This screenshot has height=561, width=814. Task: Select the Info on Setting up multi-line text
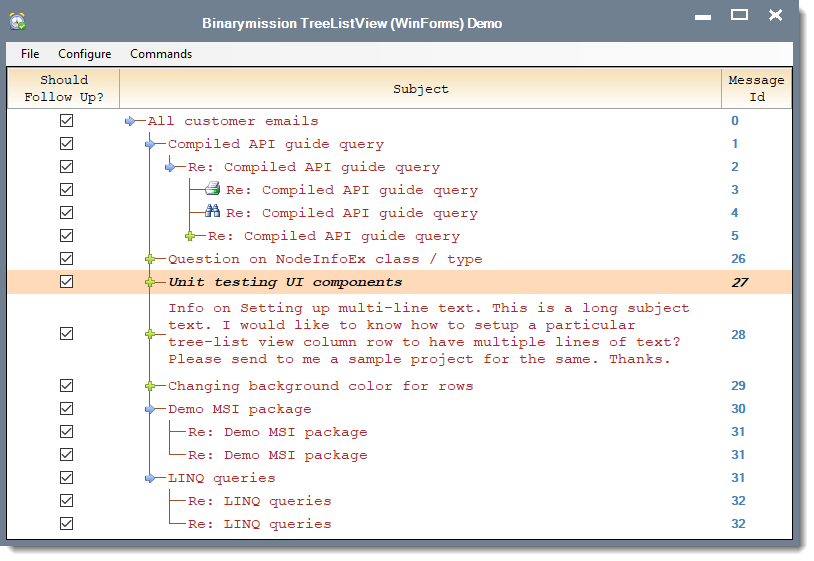pos(429,334)
